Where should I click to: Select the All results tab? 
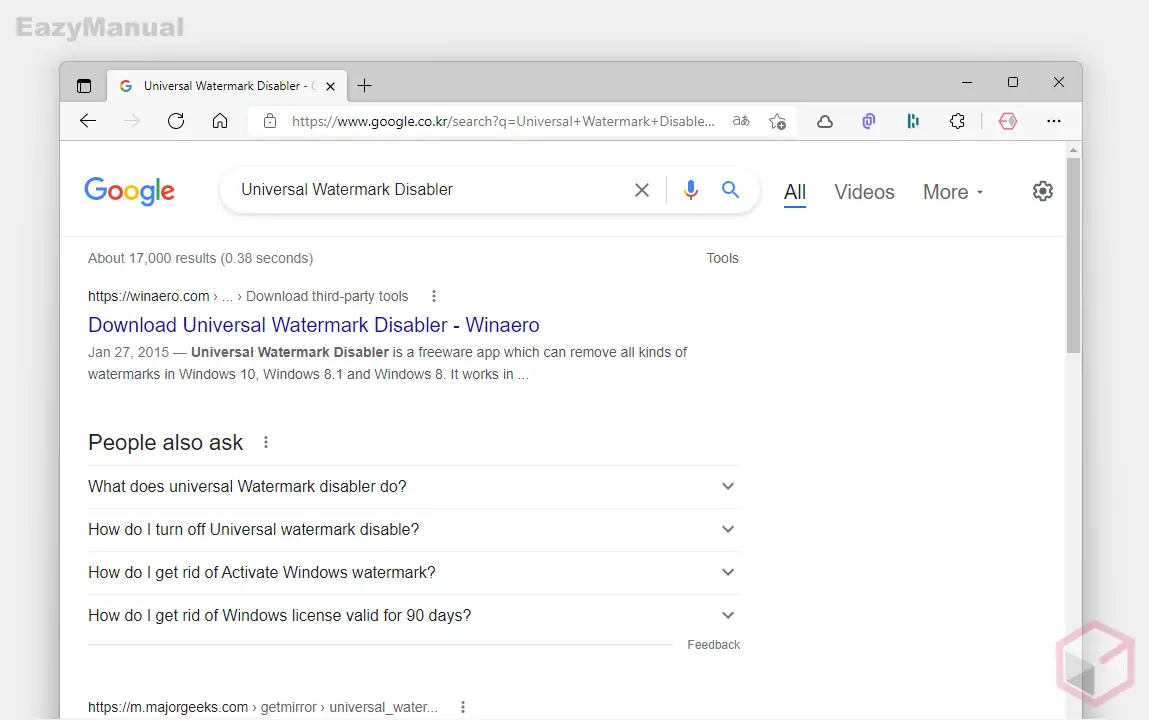coord(795,192)
